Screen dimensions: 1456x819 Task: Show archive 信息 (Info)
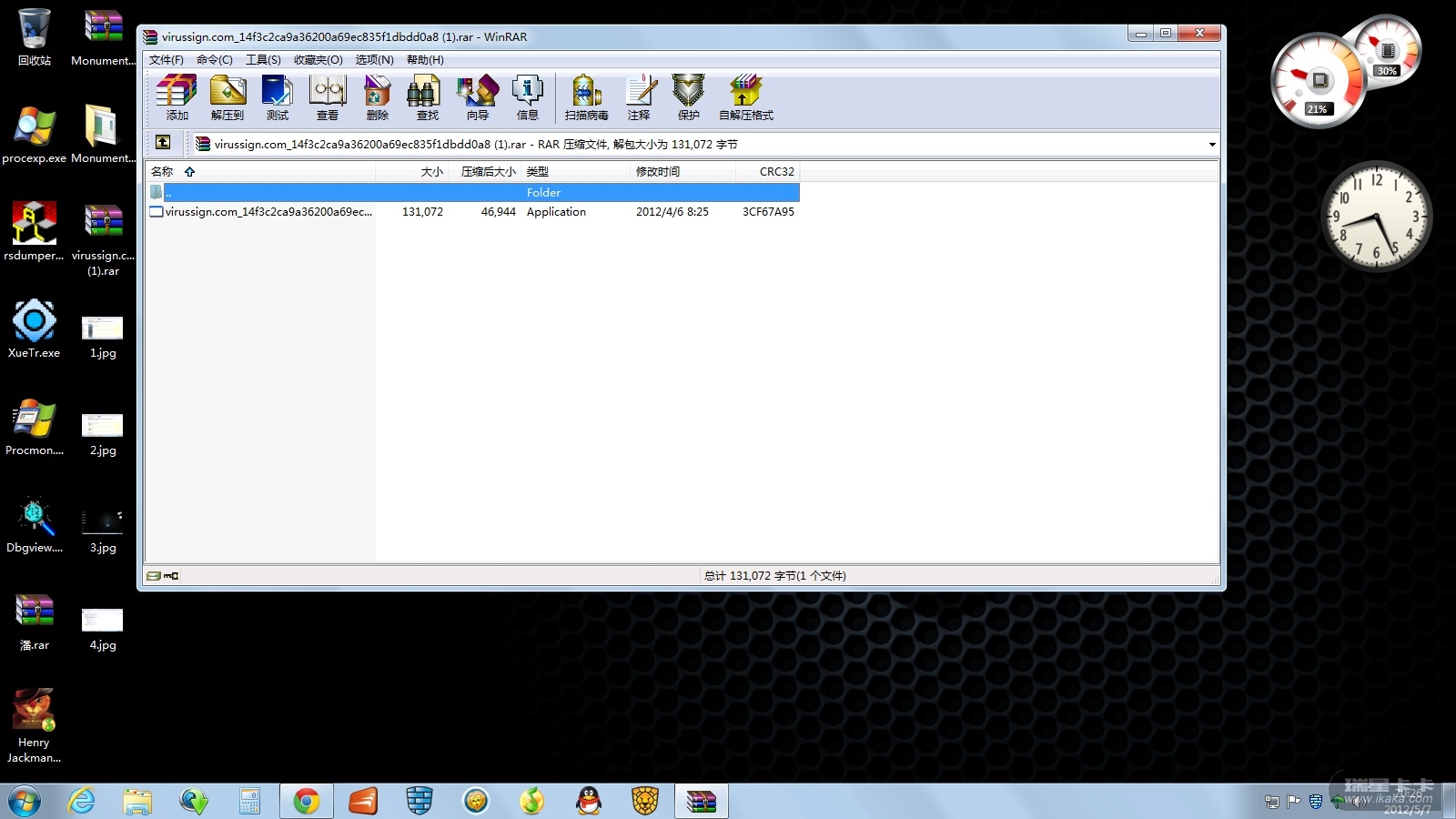coord(528,97)
